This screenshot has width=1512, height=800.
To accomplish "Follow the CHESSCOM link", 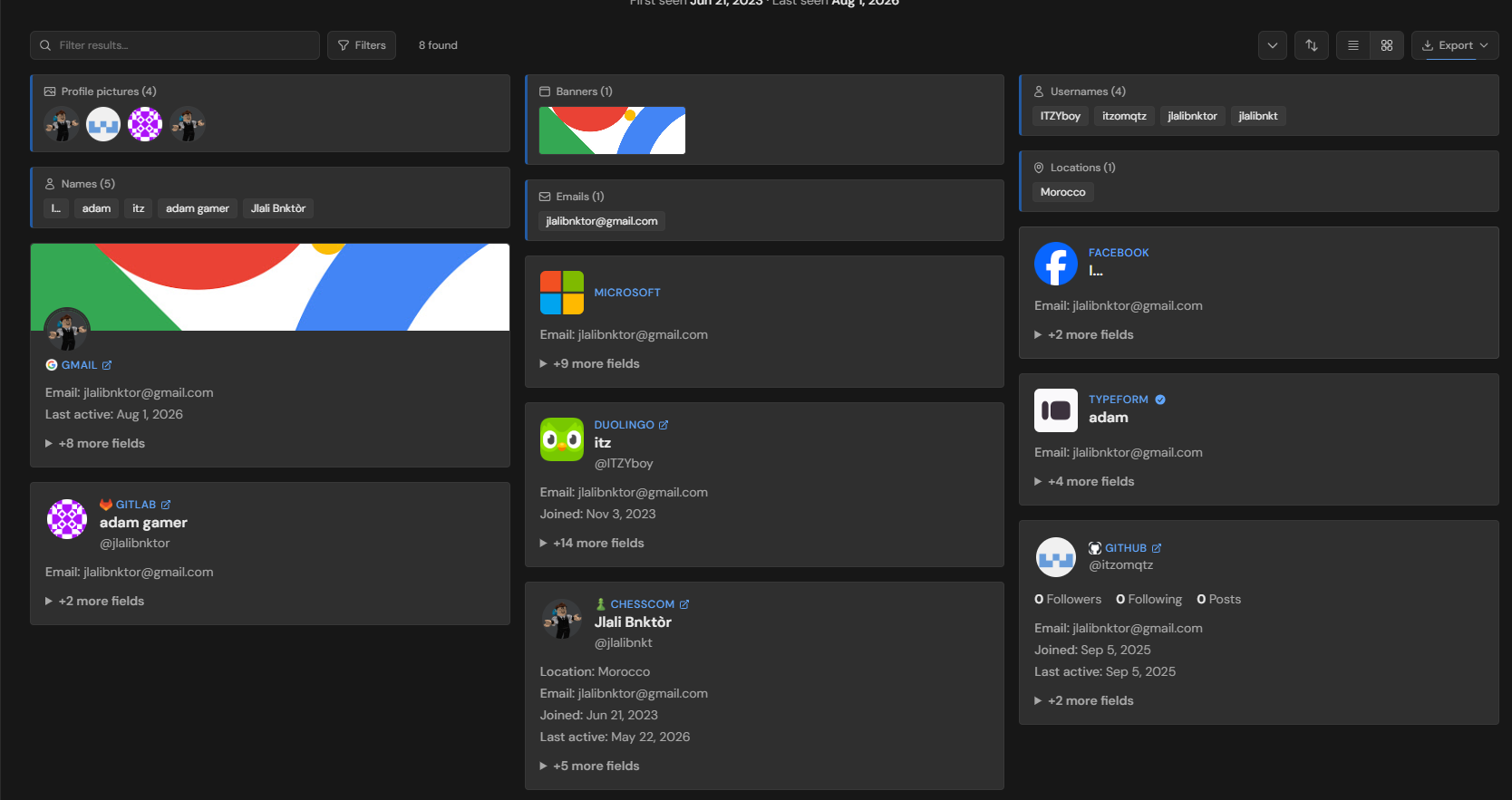I will point(643,604).
